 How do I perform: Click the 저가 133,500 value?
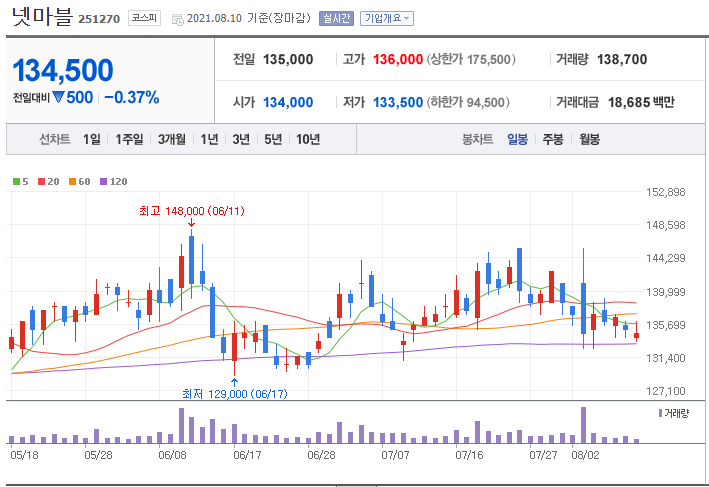coord(398,102)
